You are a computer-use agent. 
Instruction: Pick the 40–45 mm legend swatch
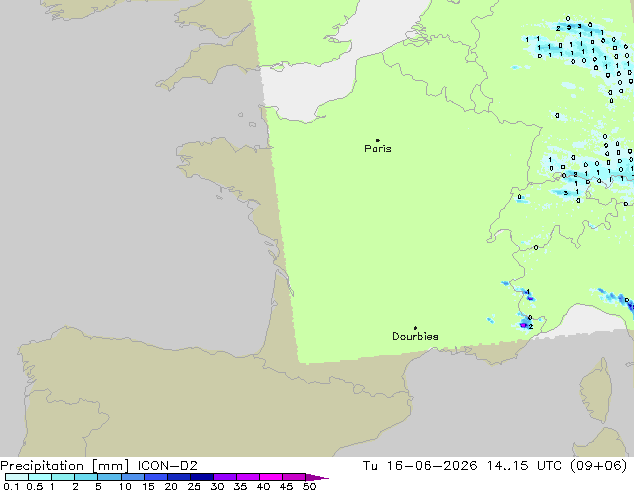coord(271,477)
